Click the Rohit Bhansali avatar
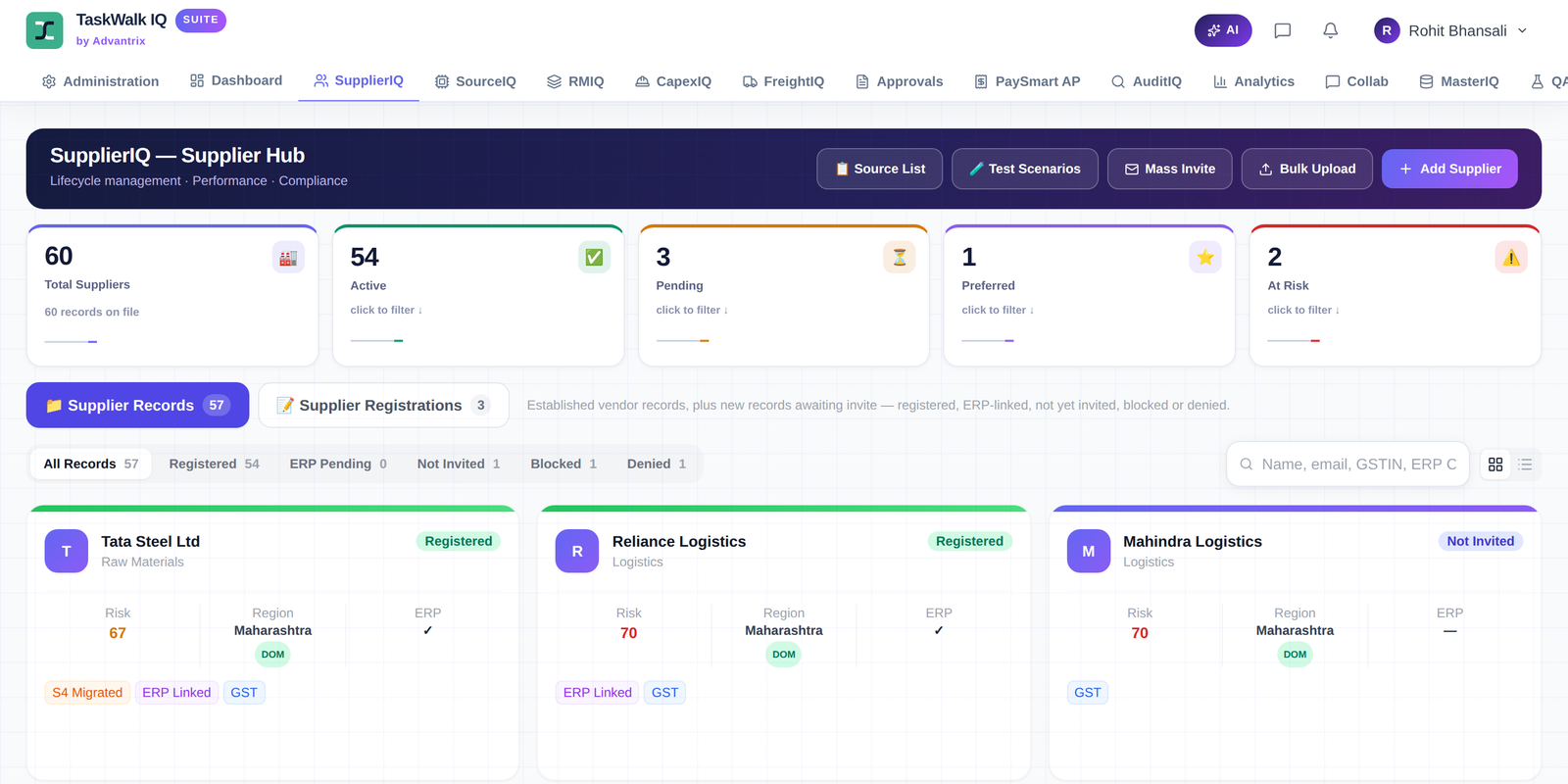Screen dimensions: 1568x784 [1387, 30]
